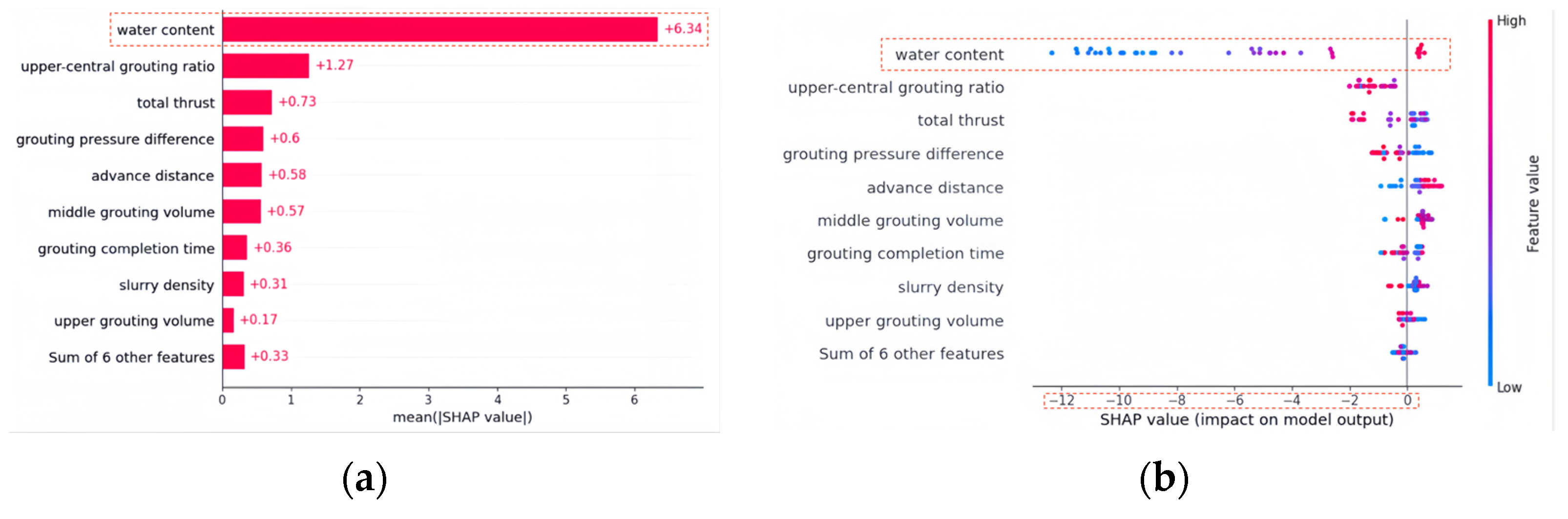Click the Low label below the color bar
Image resolution: width=1568 pixels, height=519 pixels.
coord(1509,388)
